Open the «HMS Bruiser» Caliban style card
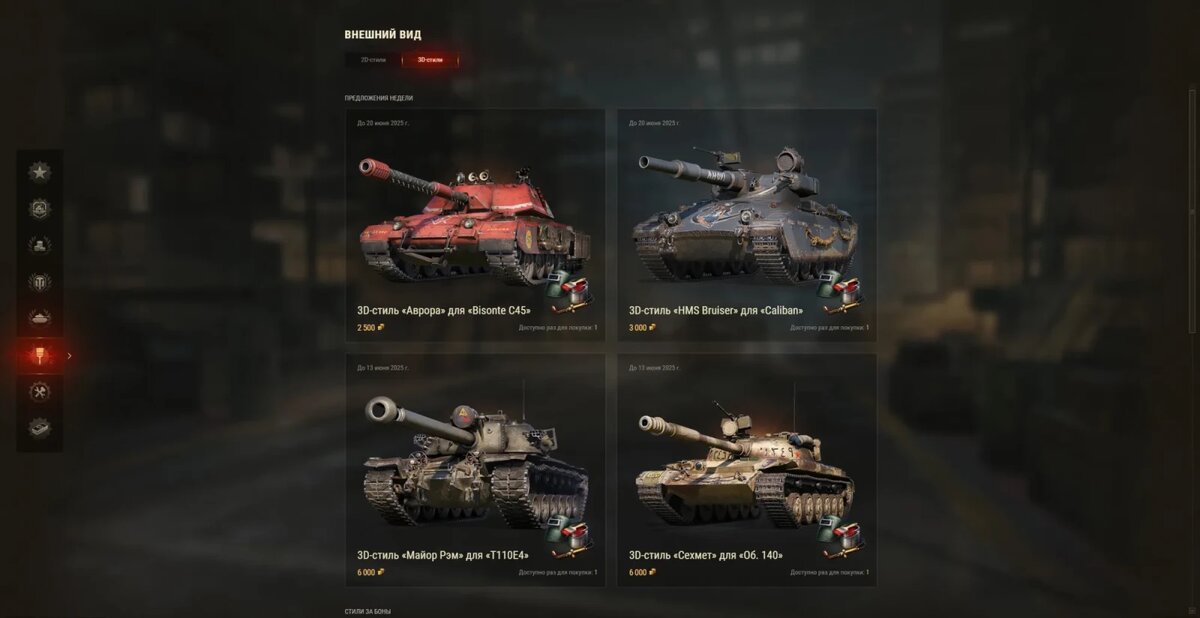The image size is (1200, 618). coord(747,225)
